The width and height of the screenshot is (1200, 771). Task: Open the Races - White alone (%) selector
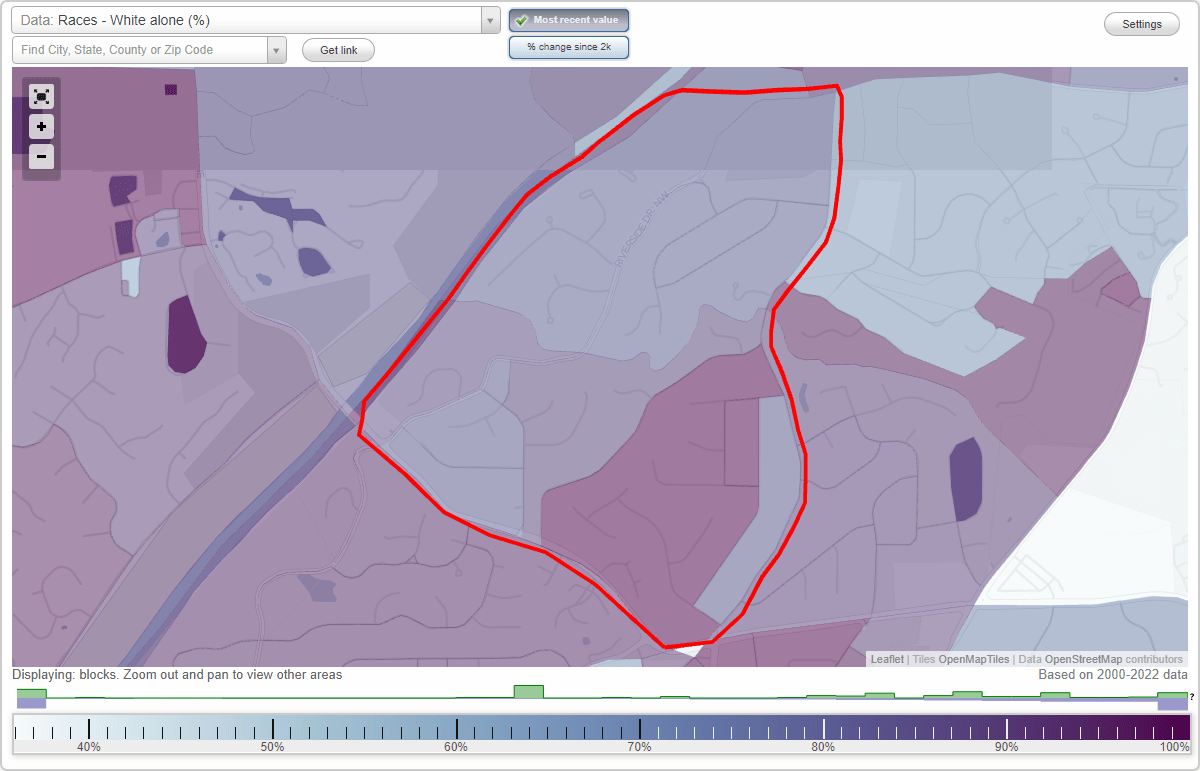[246, 20]
